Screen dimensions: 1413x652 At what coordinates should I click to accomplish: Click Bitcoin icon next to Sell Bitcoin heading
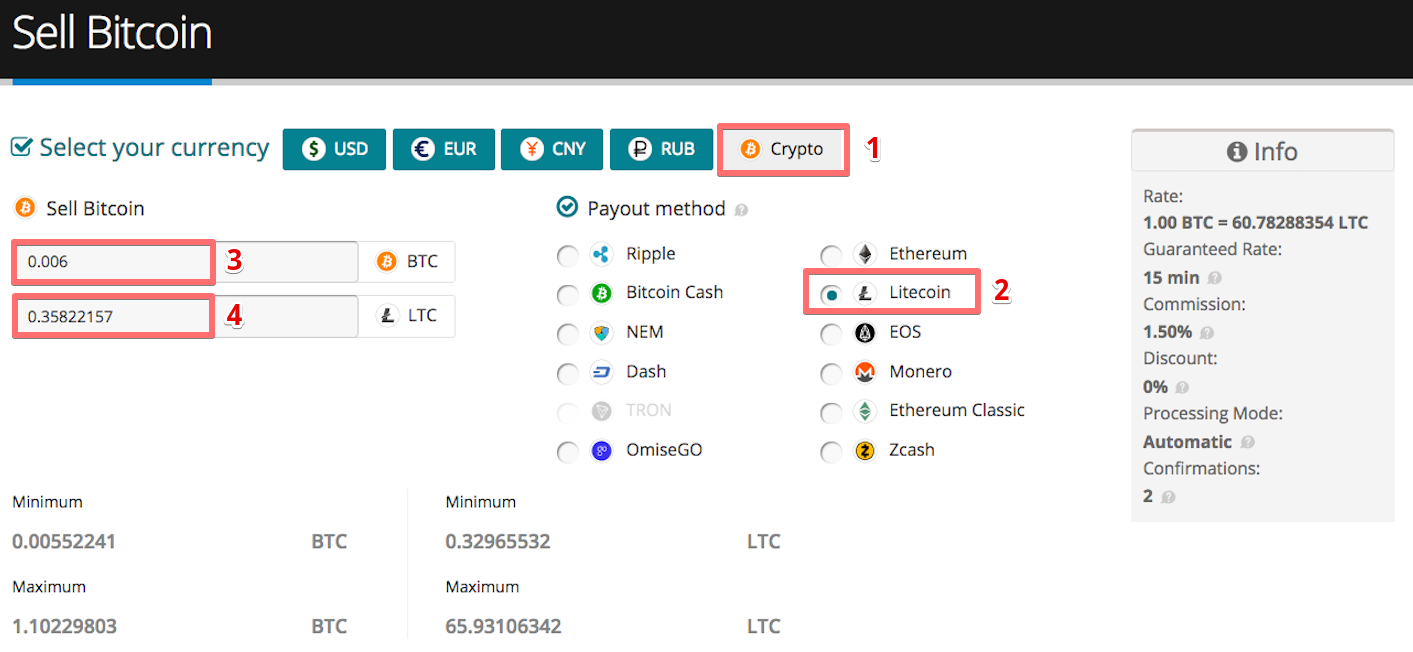pos(24,208)
